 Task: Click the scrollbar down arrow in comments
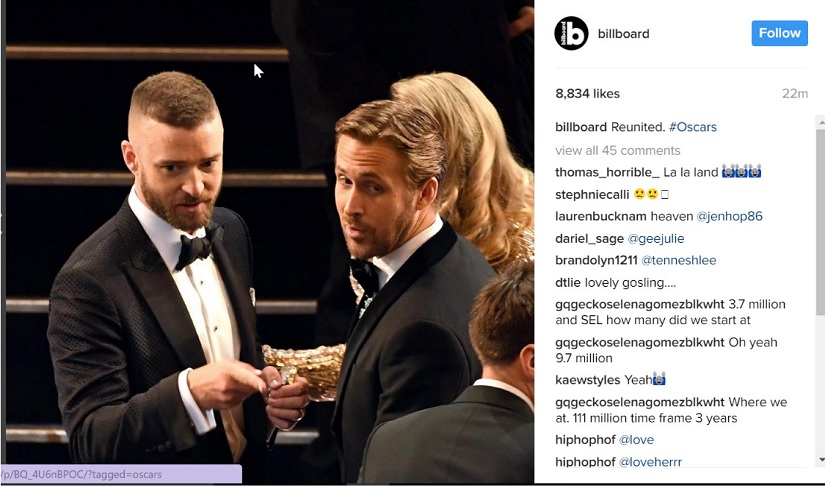pos(820,460)
